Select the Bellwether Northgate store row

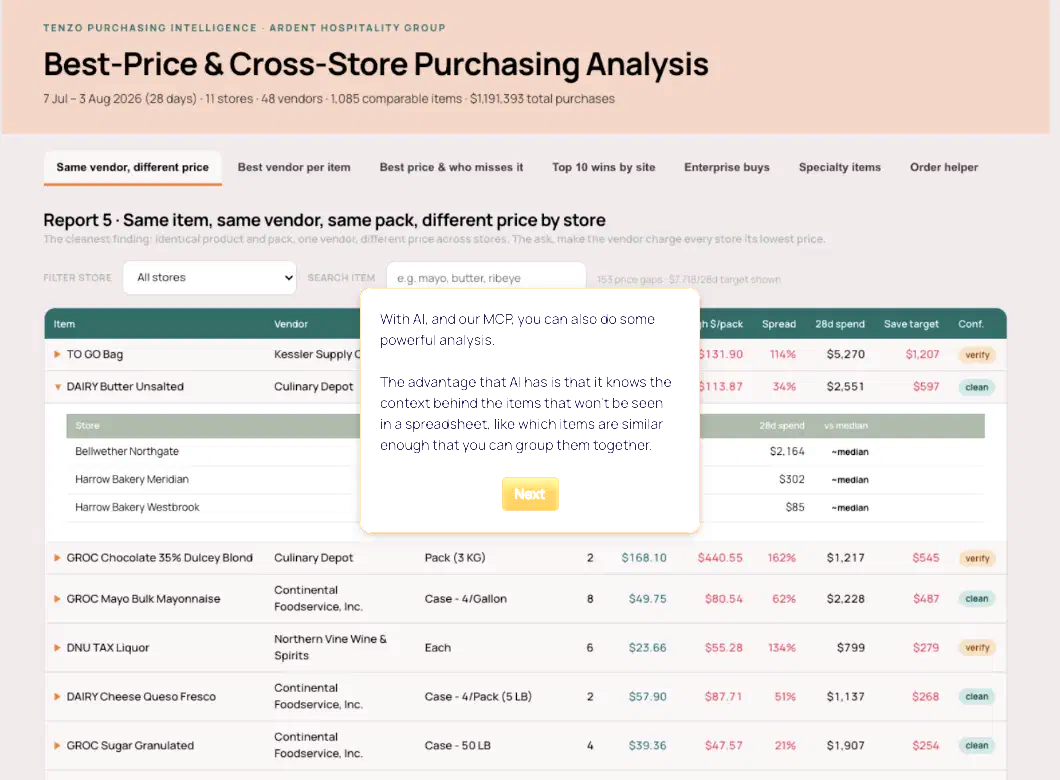[525, 452]
